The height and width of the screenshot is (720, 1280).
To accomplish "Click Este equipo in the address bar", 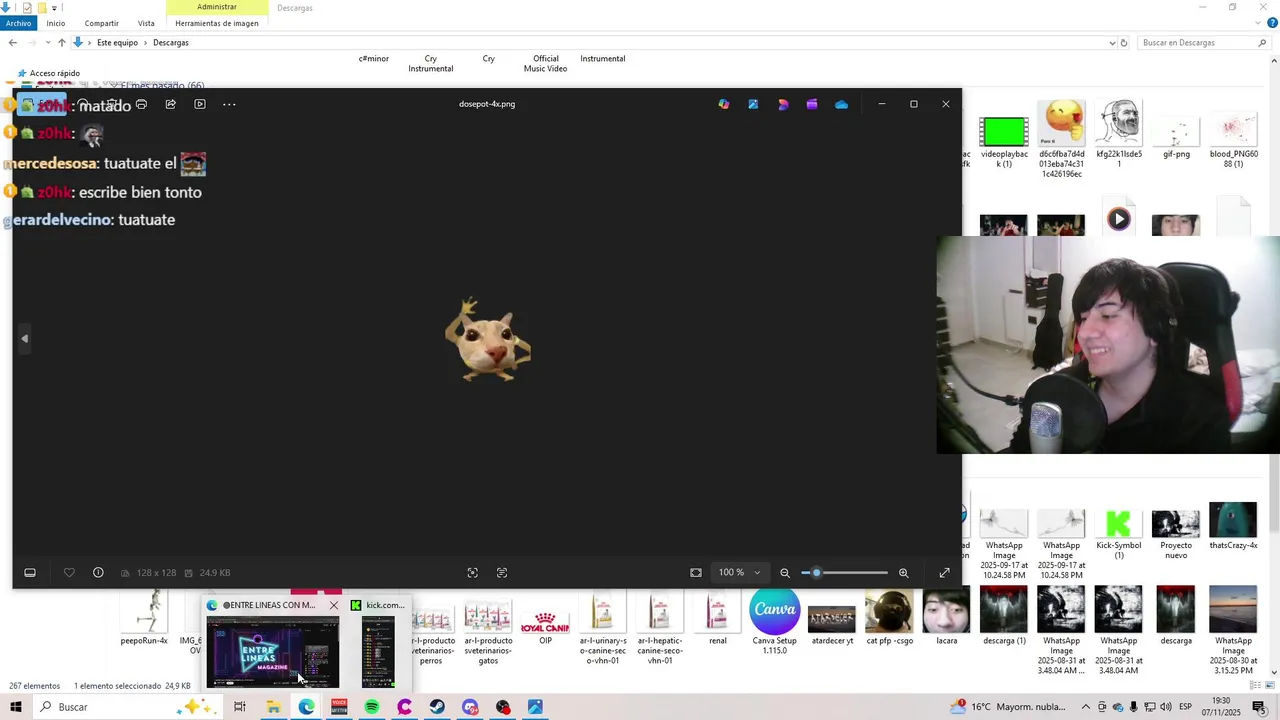I will coord(117,43).
